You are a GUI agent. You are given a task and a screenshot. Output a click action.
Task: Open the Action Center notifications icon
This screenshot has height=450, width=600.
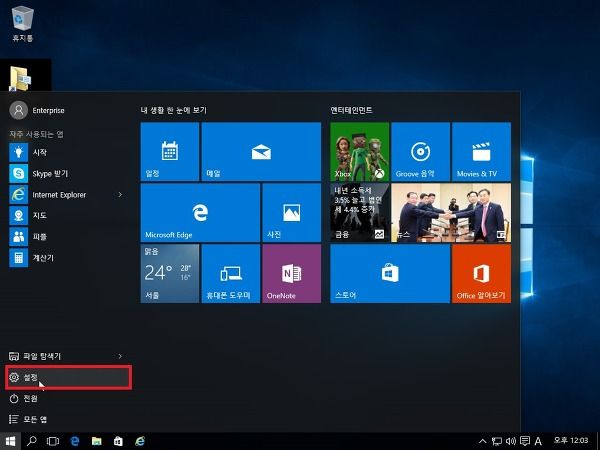[x=525, y=441]
